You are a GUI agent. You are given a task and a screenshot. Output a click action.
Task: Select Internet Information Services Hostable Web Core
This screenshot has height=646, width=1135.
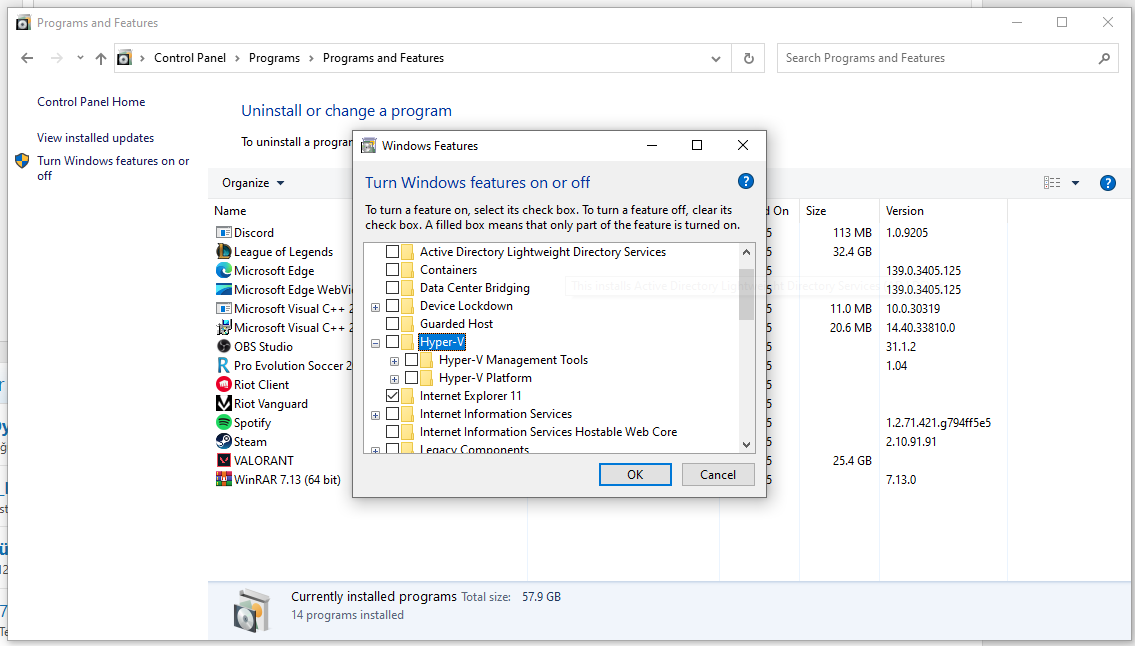pyautogui.click(x=548, y=432)
